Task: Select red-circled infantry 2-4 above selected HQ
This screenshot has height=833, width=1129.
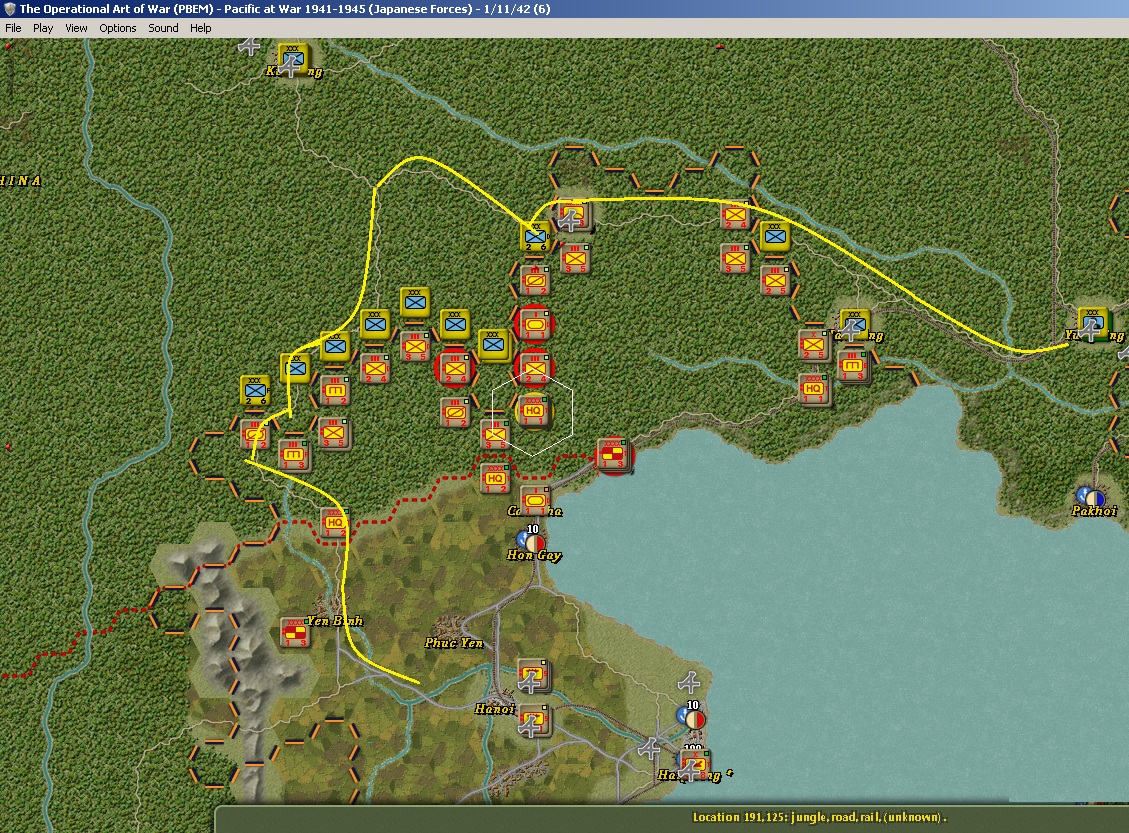Action: click(x=534, y=368)
